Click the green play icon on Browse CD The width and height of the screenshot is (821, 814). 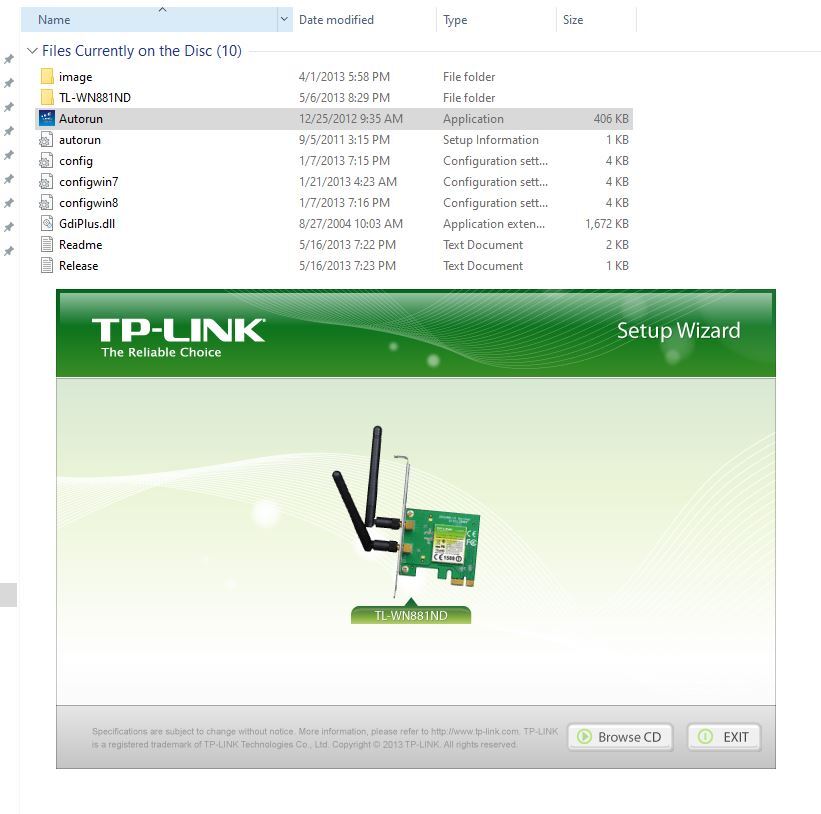[584, 737]
